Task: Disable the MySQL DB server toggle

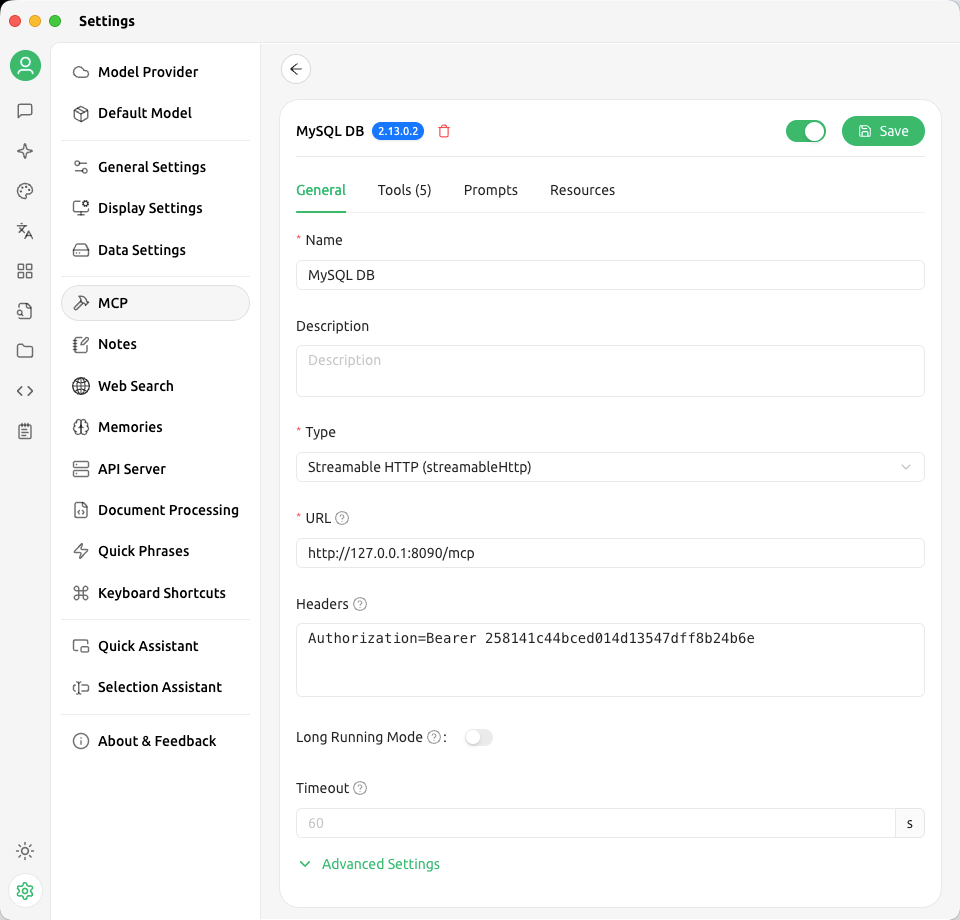Action: pos(805,131)
